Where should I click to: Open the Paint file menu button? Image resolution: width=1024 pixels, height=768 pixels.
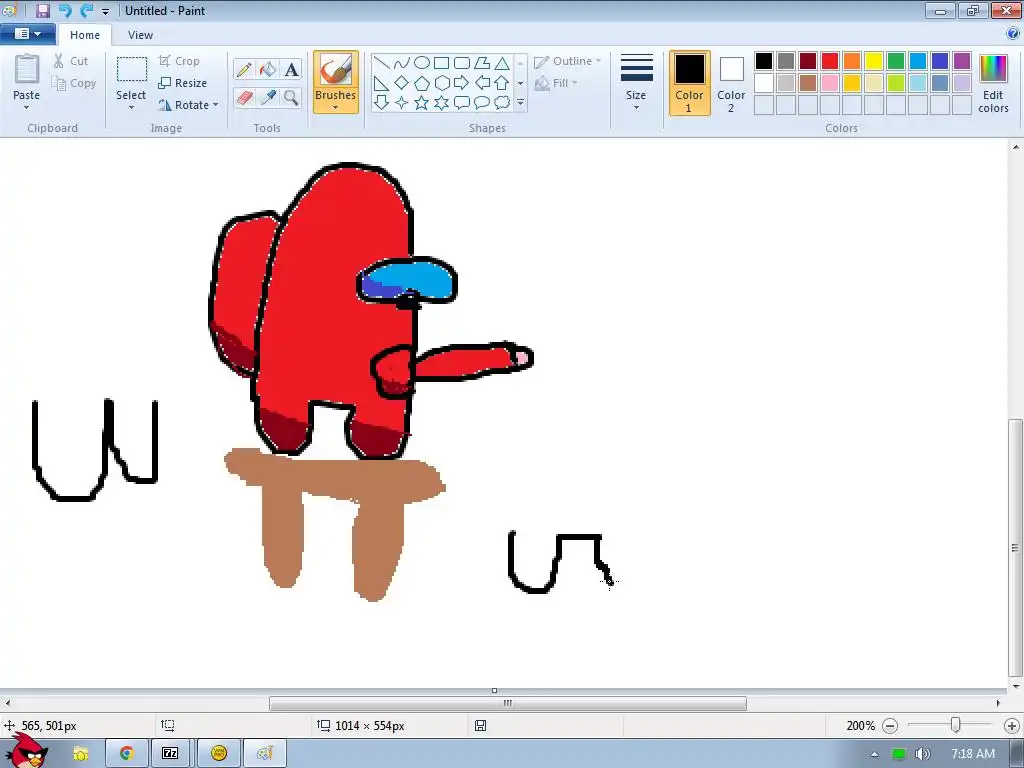click(x=27, y=34)
